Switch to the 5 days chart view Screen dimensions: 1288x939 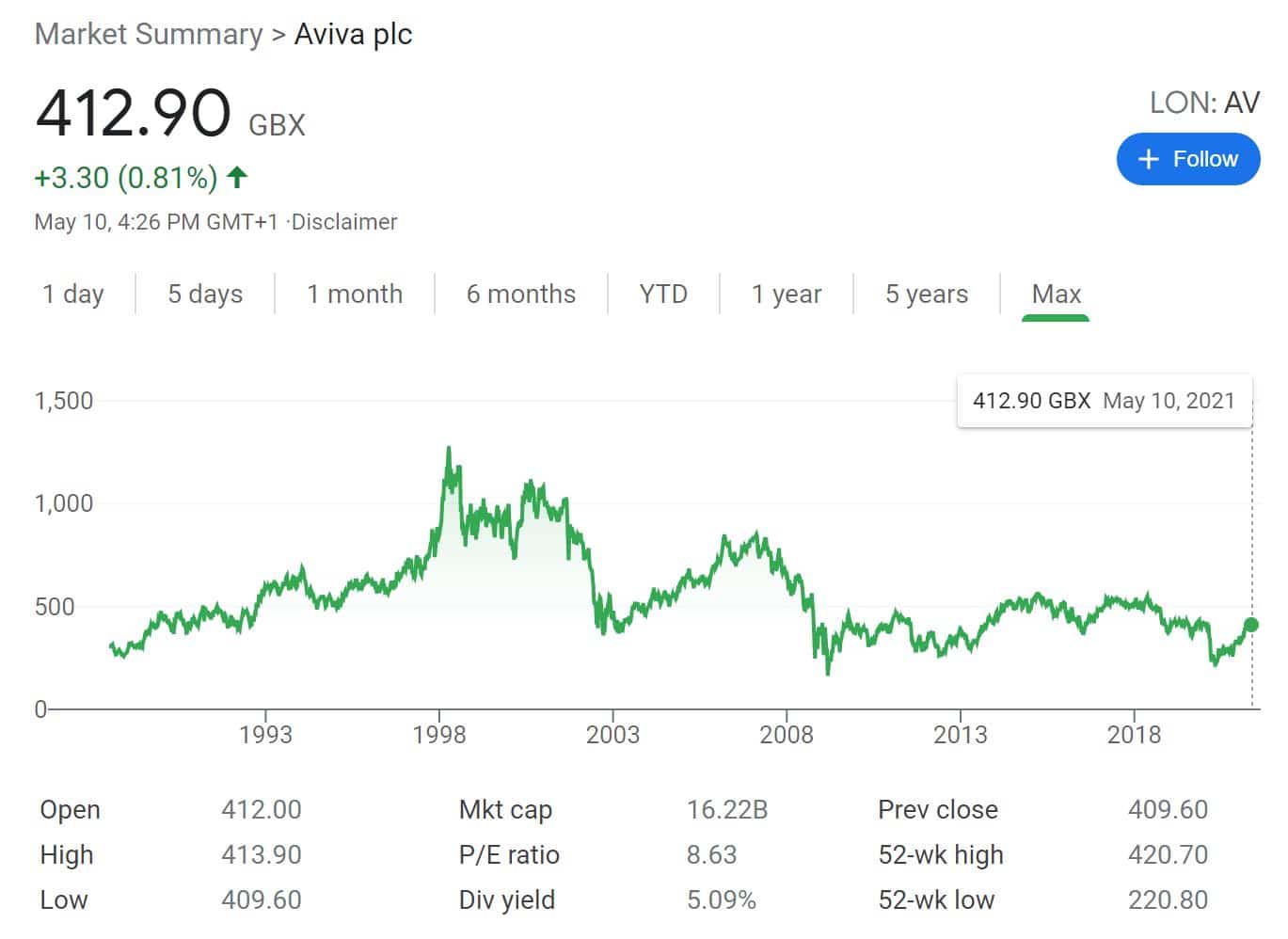(204, 294)
